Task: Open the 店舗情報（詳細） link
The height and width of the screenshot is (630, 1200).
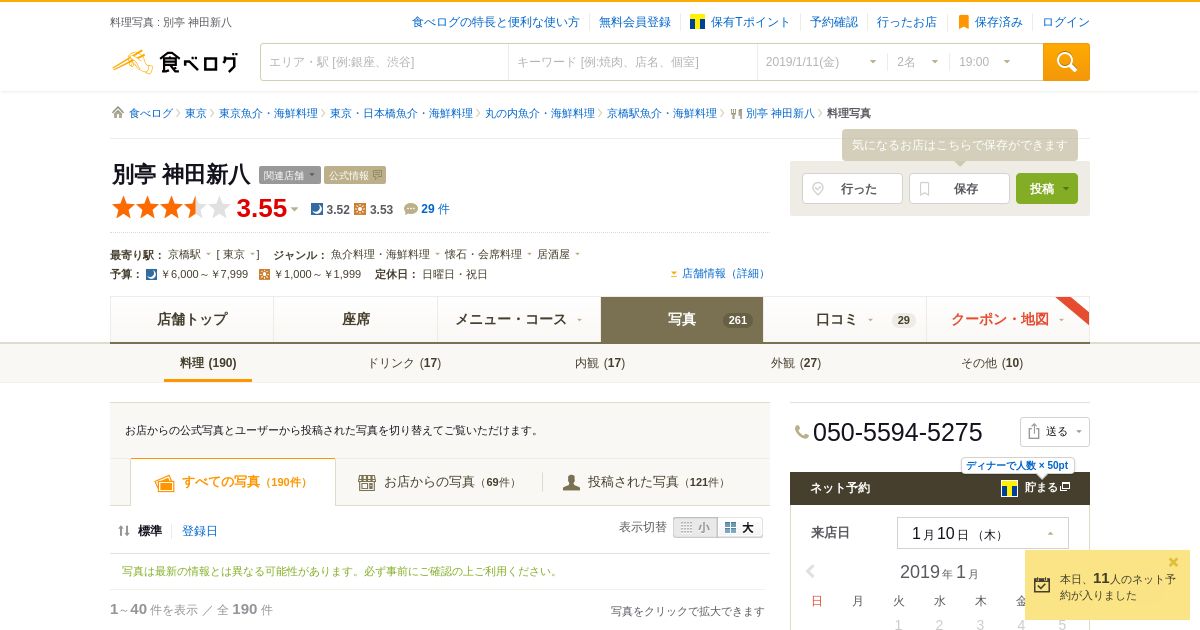Action: point(725,274)
